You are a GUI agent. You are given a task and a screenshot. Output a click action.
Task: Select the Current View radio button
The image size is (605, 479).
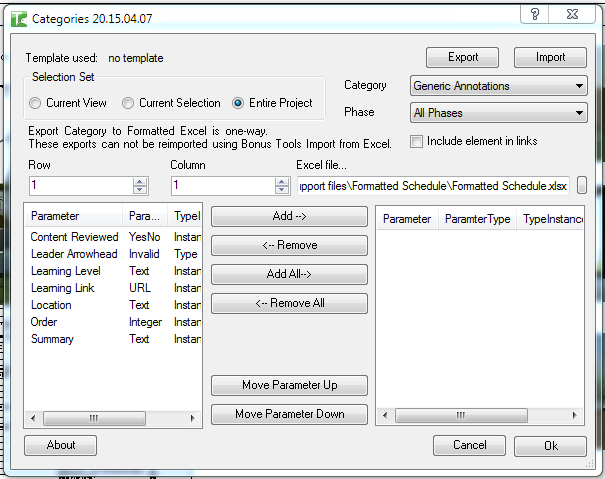pos(35,103)
